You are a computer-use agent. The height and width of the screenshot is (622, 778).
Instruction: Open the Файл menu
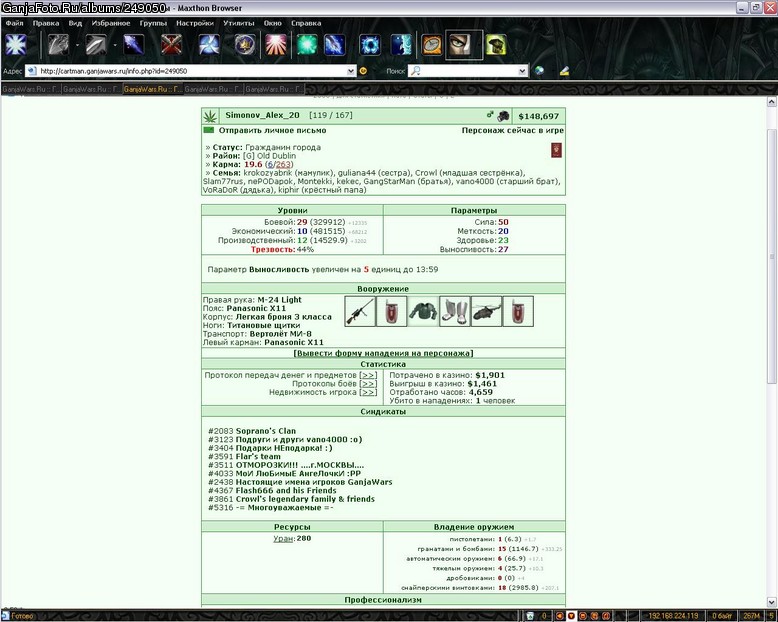14,23
